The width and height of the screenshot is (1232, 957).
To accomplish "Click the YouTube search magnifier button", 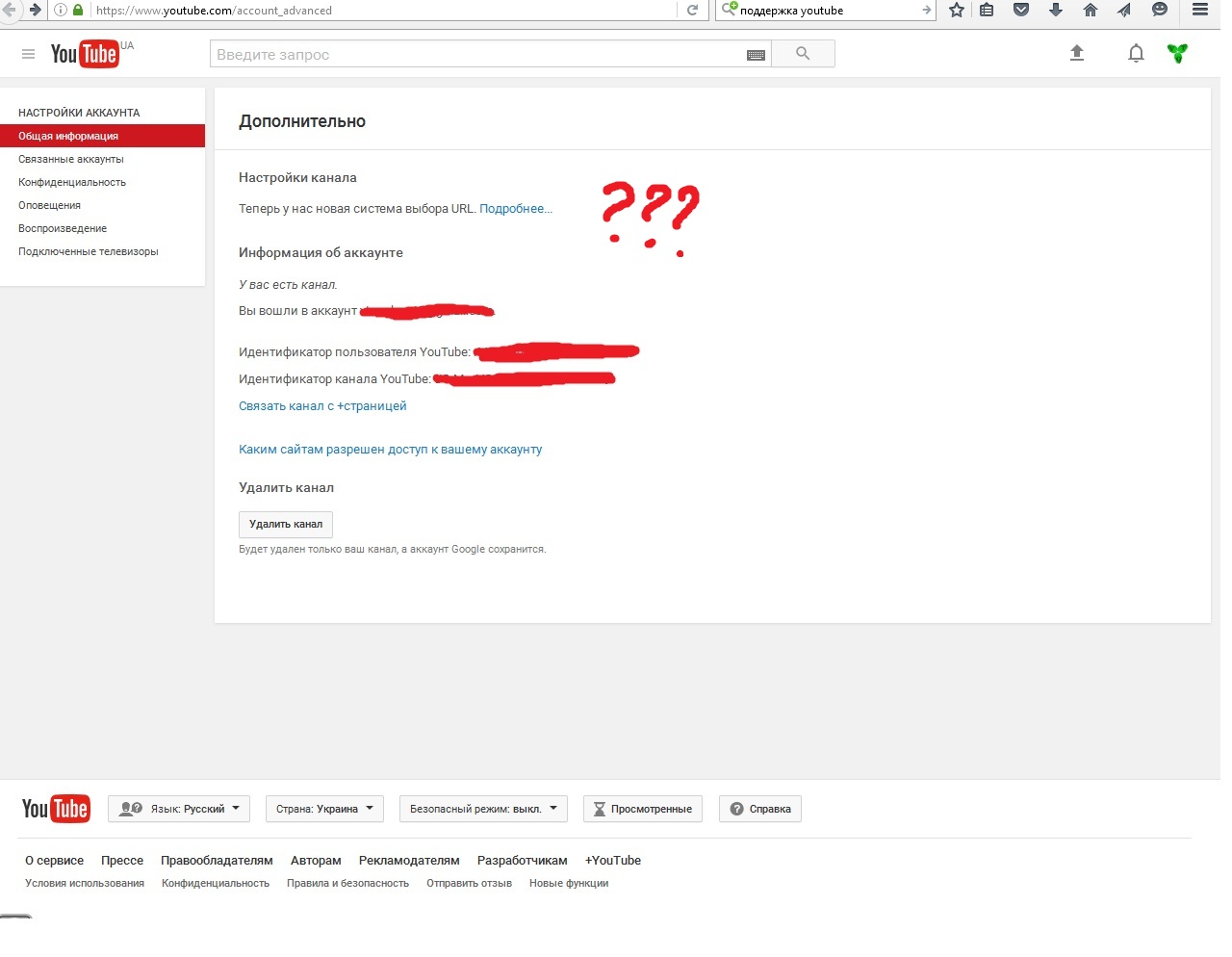I will (803, 54).
